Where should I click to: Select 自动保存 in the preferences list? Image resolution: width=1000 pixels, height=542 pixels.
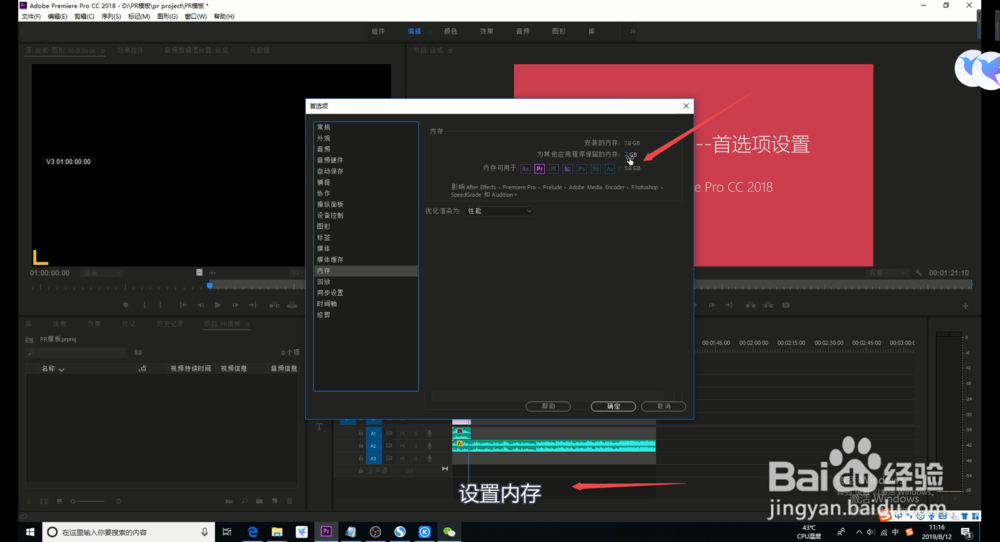point(330,172)
